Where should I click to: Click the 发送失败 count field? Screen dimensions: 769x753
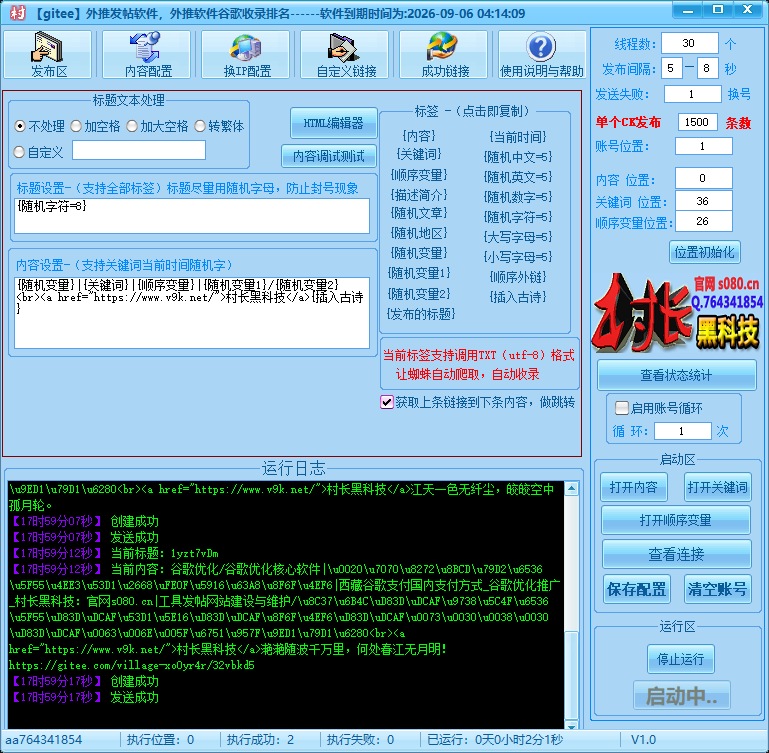692,94
